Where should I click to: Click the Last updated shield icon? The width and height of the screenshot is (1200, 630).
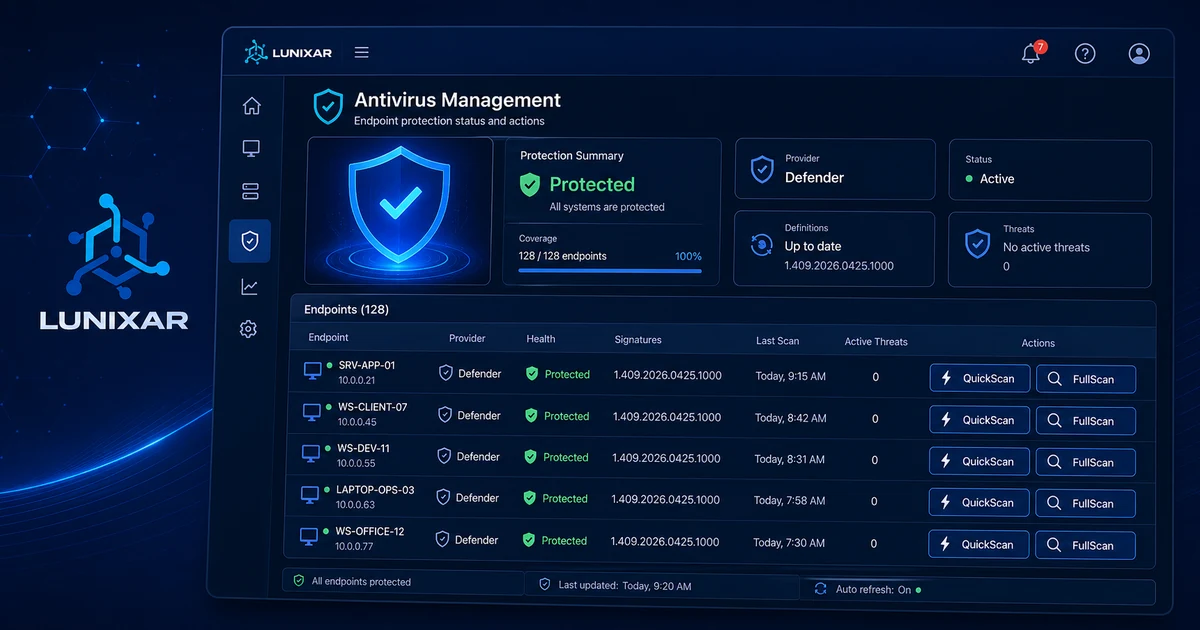(545, 584)
